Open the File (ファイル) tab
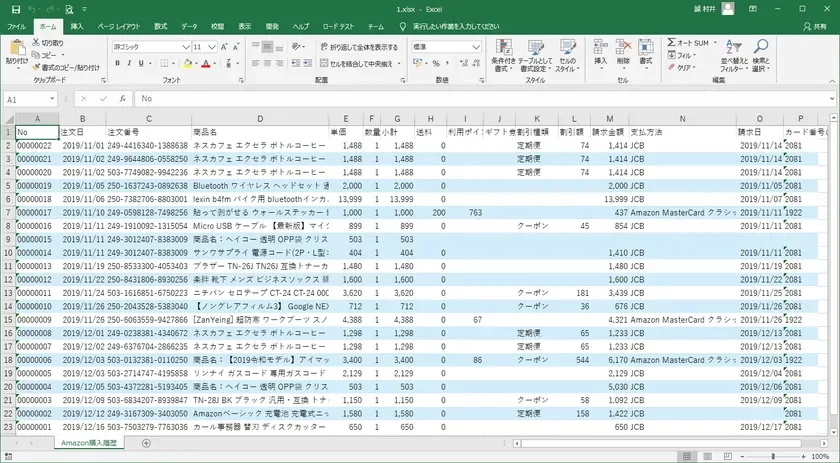Viewport: 840px width, 463px height. pos(17,26)
